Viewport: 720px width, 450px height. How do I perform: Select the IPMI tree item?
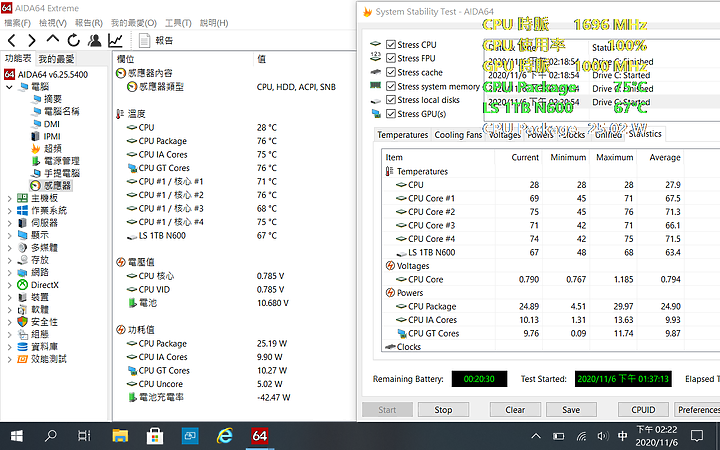[x=52, y=136]
